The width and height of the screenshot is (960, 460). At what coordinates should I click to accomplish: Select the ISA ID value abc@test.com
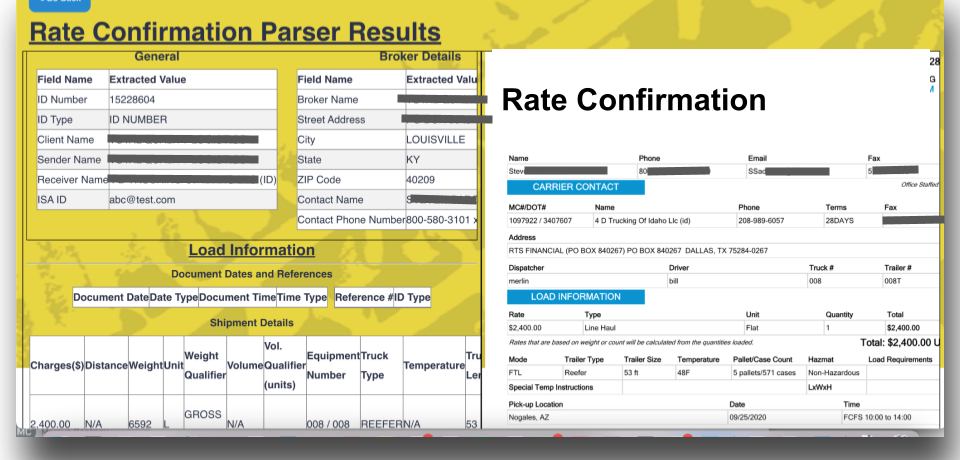[142, 199]
